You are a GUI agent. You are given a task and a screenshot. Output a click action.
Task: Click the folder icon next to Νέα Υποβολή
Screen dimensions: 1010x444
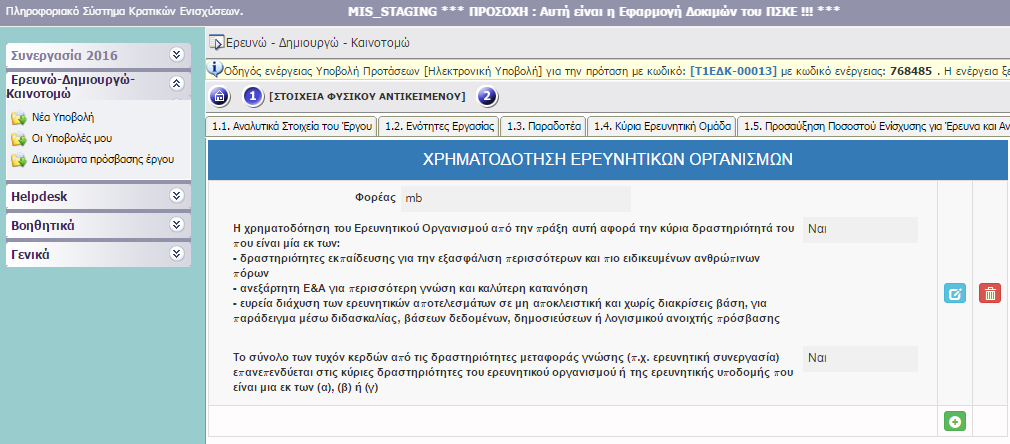pyautogui.click(x=18, y=118)
